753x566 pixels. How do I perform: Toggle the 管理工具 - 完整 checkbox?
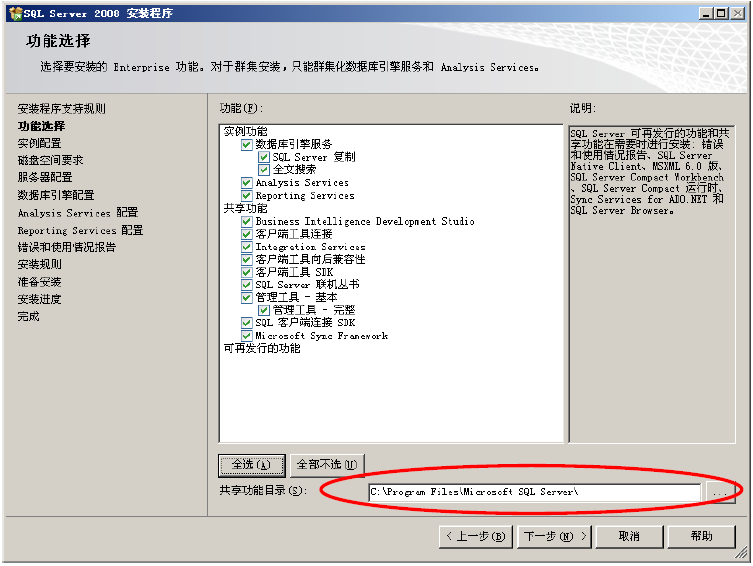coord(264,310)
